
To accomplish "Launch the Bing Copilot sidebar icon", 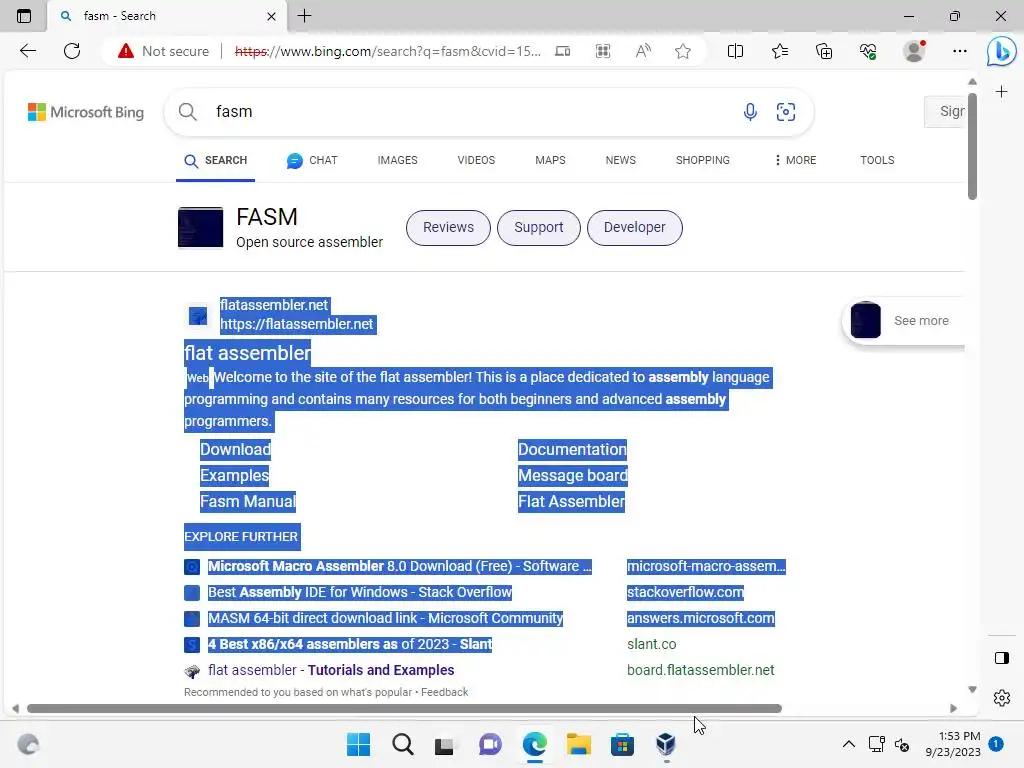I will click(1001, 52).
